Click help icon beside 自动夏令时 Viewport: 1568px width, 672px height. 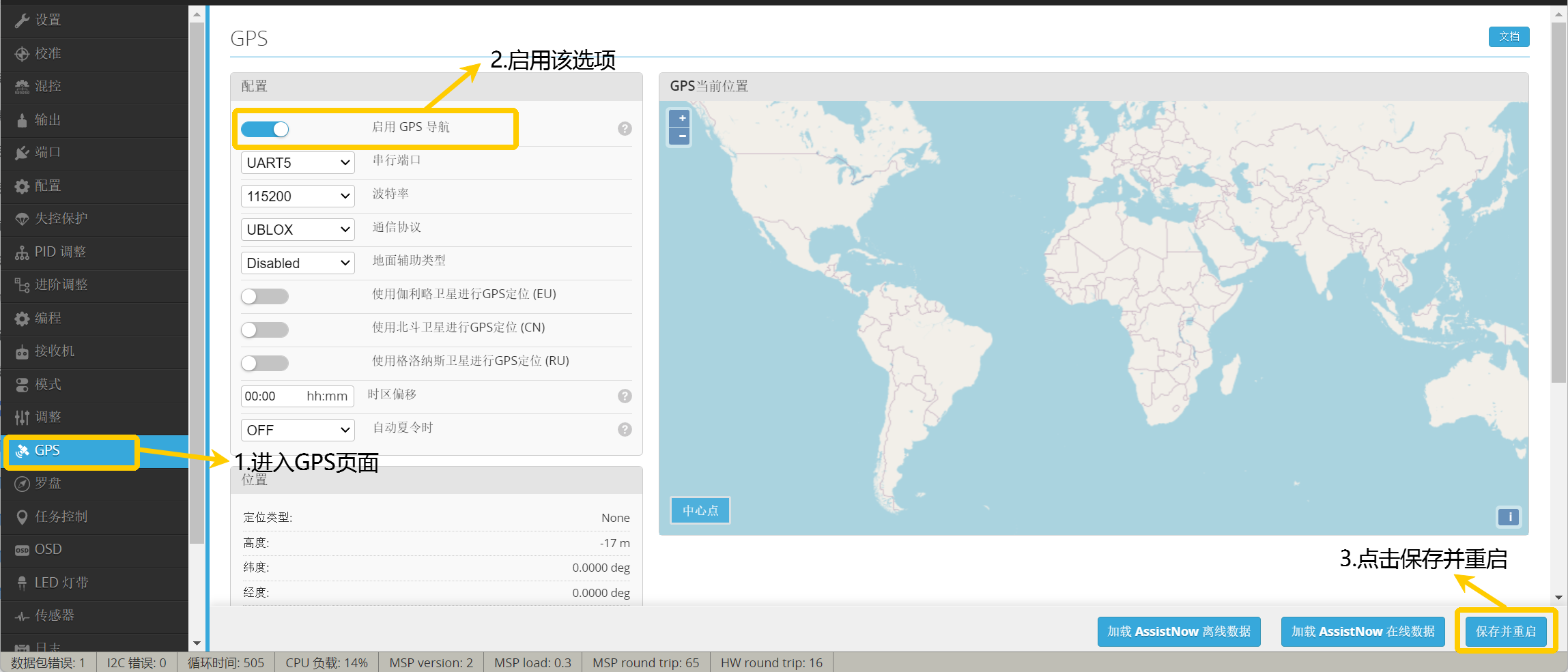click(624, 430)
